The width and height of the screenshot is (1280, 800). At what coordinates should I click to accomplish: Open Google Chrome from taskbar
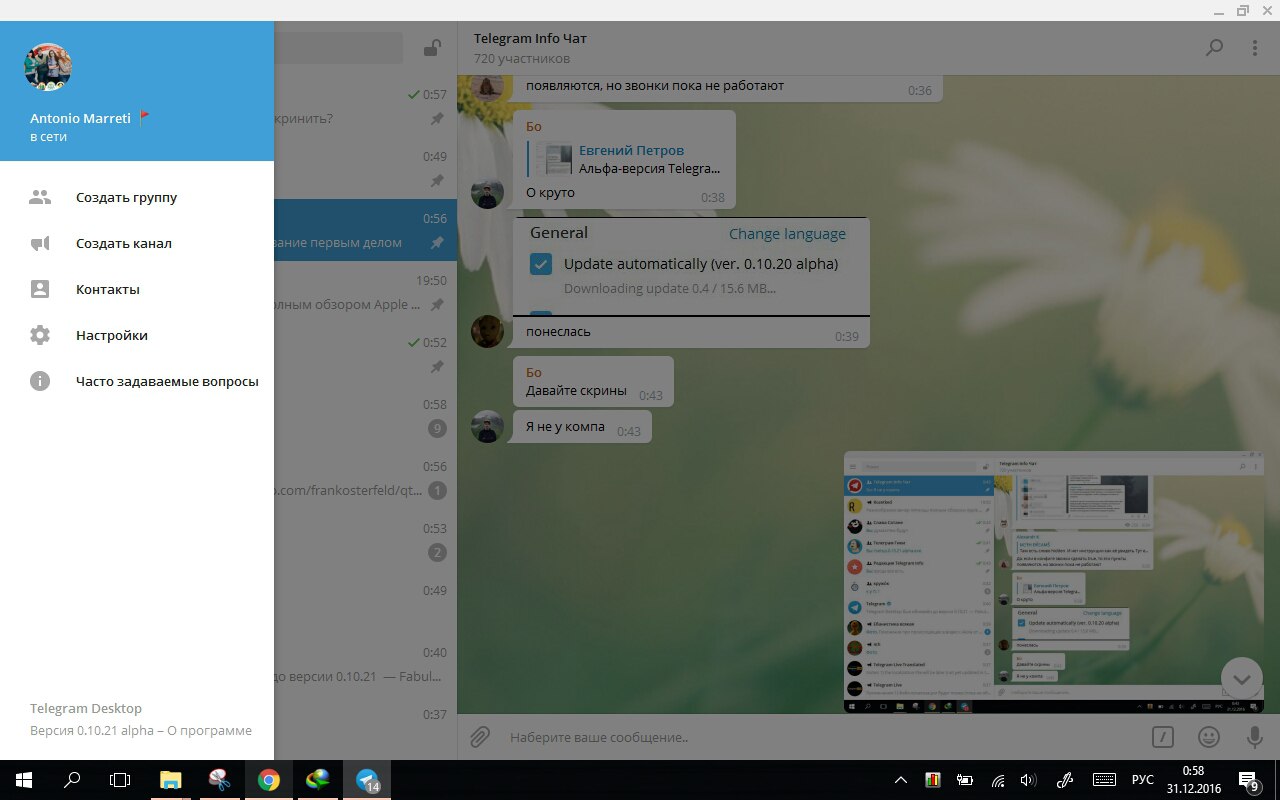(268, 780)
